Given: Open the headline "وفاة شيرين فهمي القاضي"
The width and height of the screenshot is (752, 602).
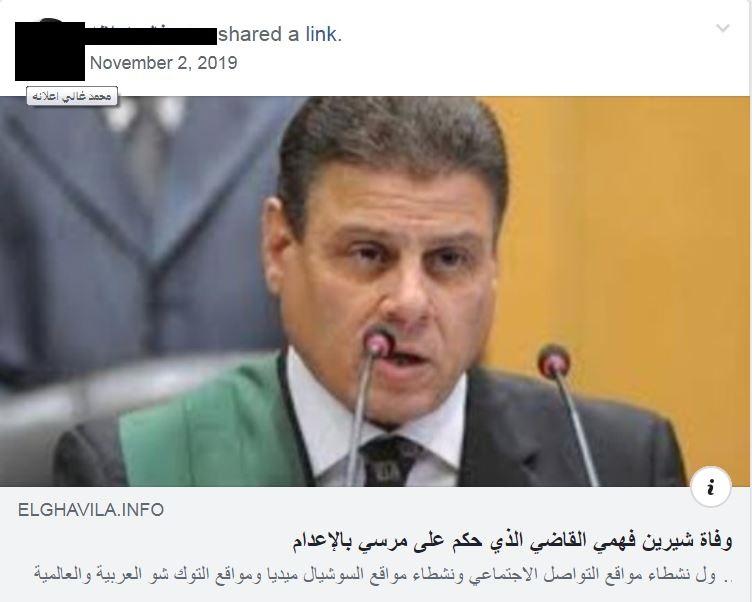Looking at the screenshot, I should tap(512, 541).
